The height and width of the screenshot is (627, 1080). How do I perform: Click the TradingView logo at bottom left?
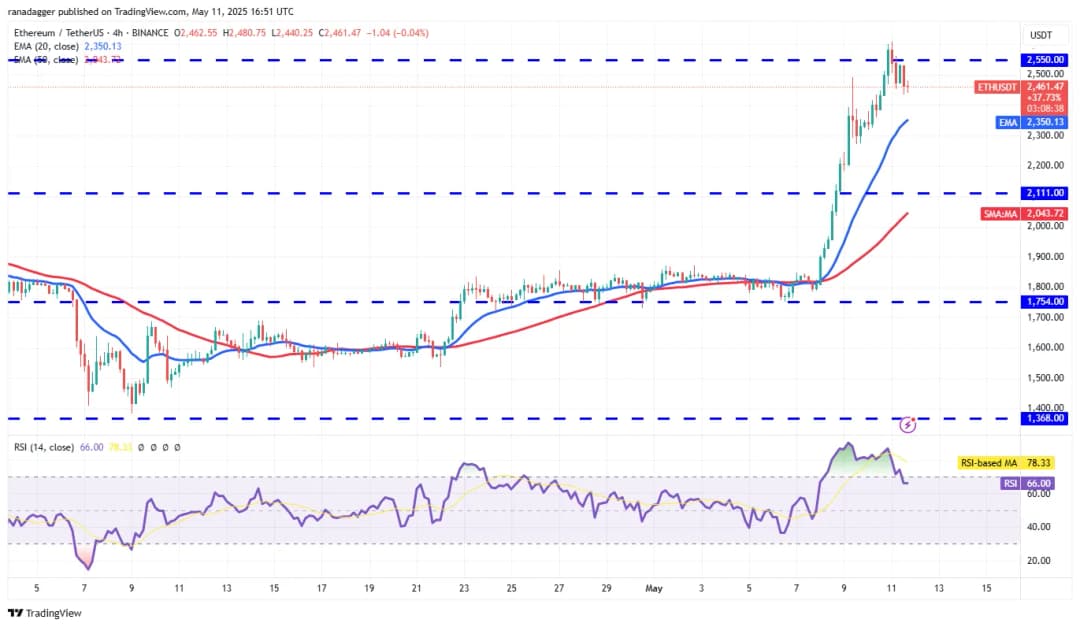[x=45, y=612]
